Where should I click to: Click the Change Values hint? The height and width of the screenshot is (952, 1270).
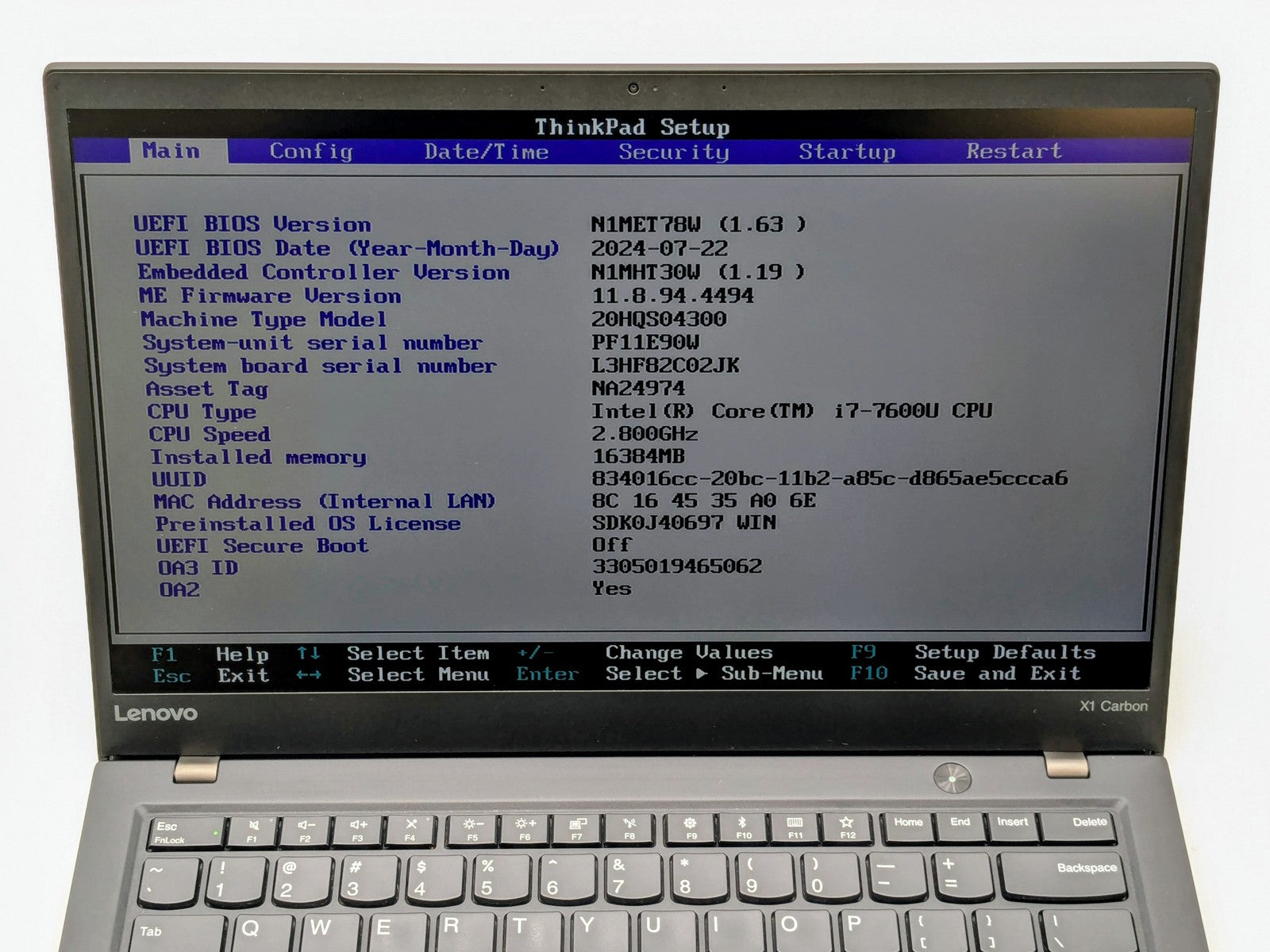click(x=689, y=653)
